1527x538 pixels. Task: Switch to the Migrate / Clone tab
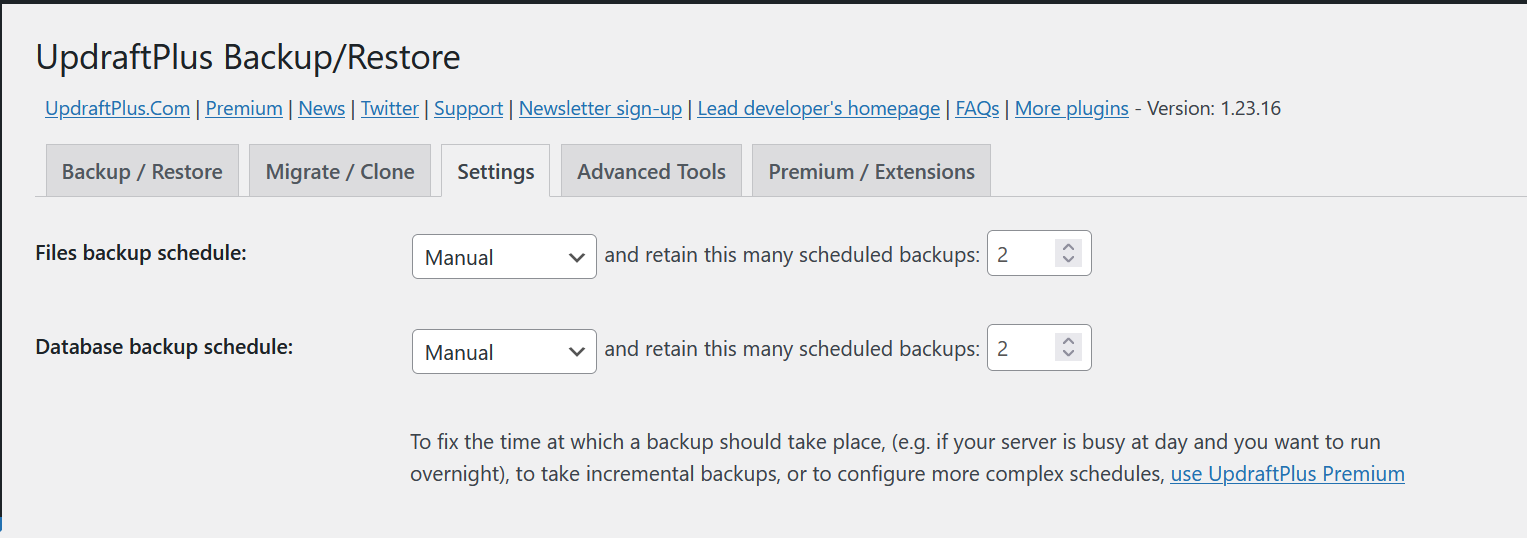pos(340,171)
